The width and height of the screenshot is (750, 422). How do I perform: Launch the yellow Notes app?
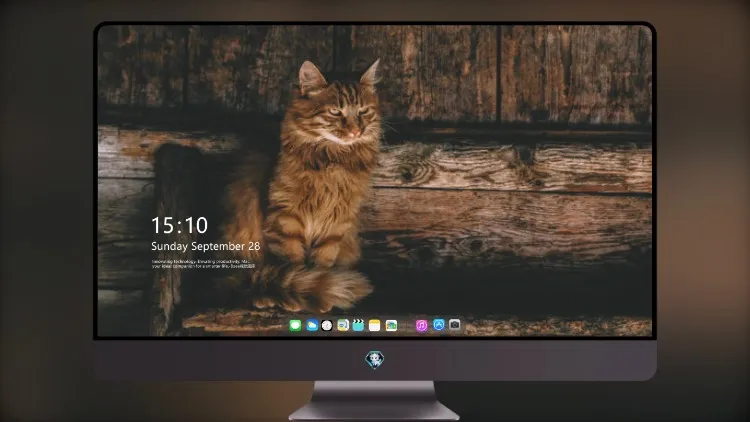pos(375,325)
